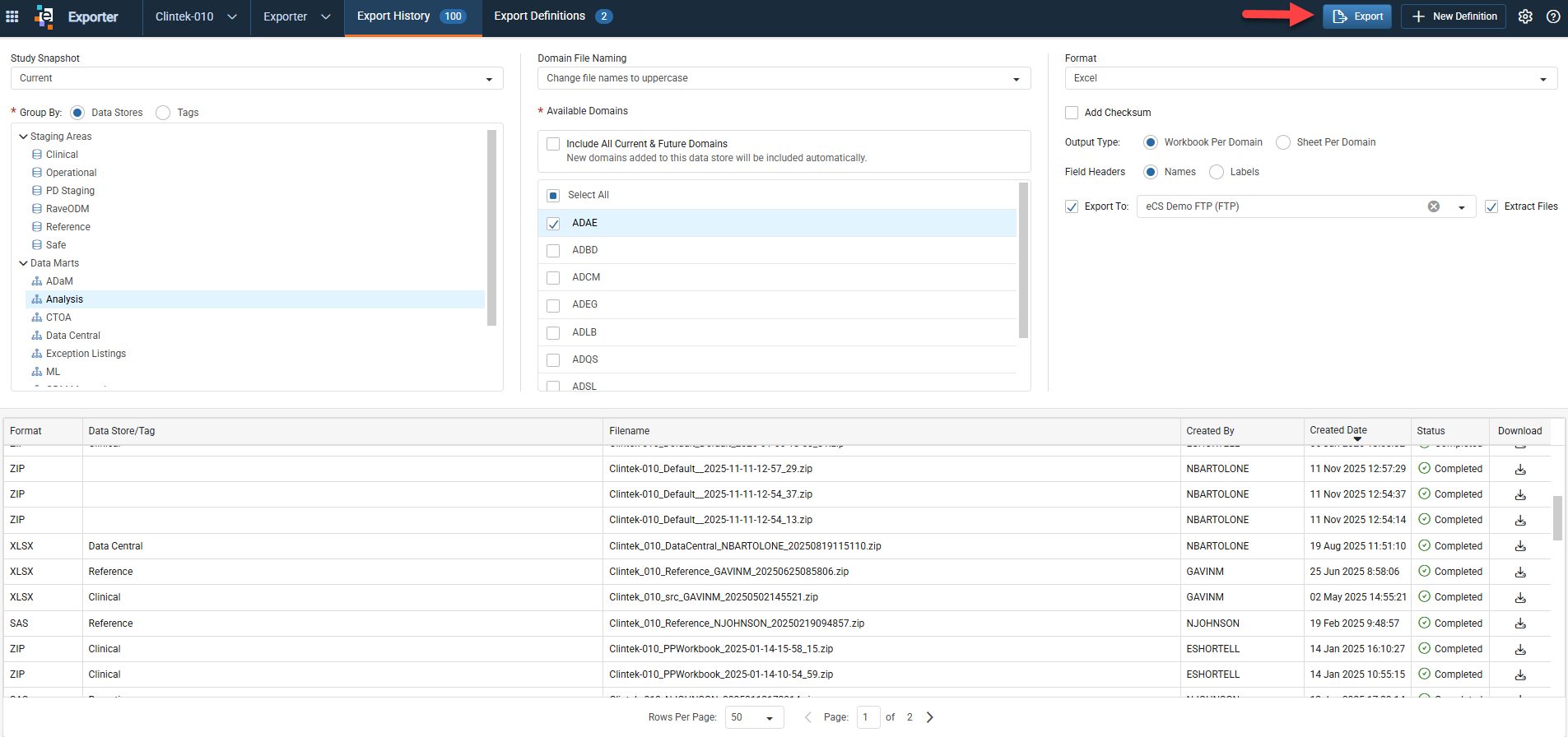The image size is (1568, 737).
Task: Uncheck the ADAE domain
Action: (x=553, y=224)
